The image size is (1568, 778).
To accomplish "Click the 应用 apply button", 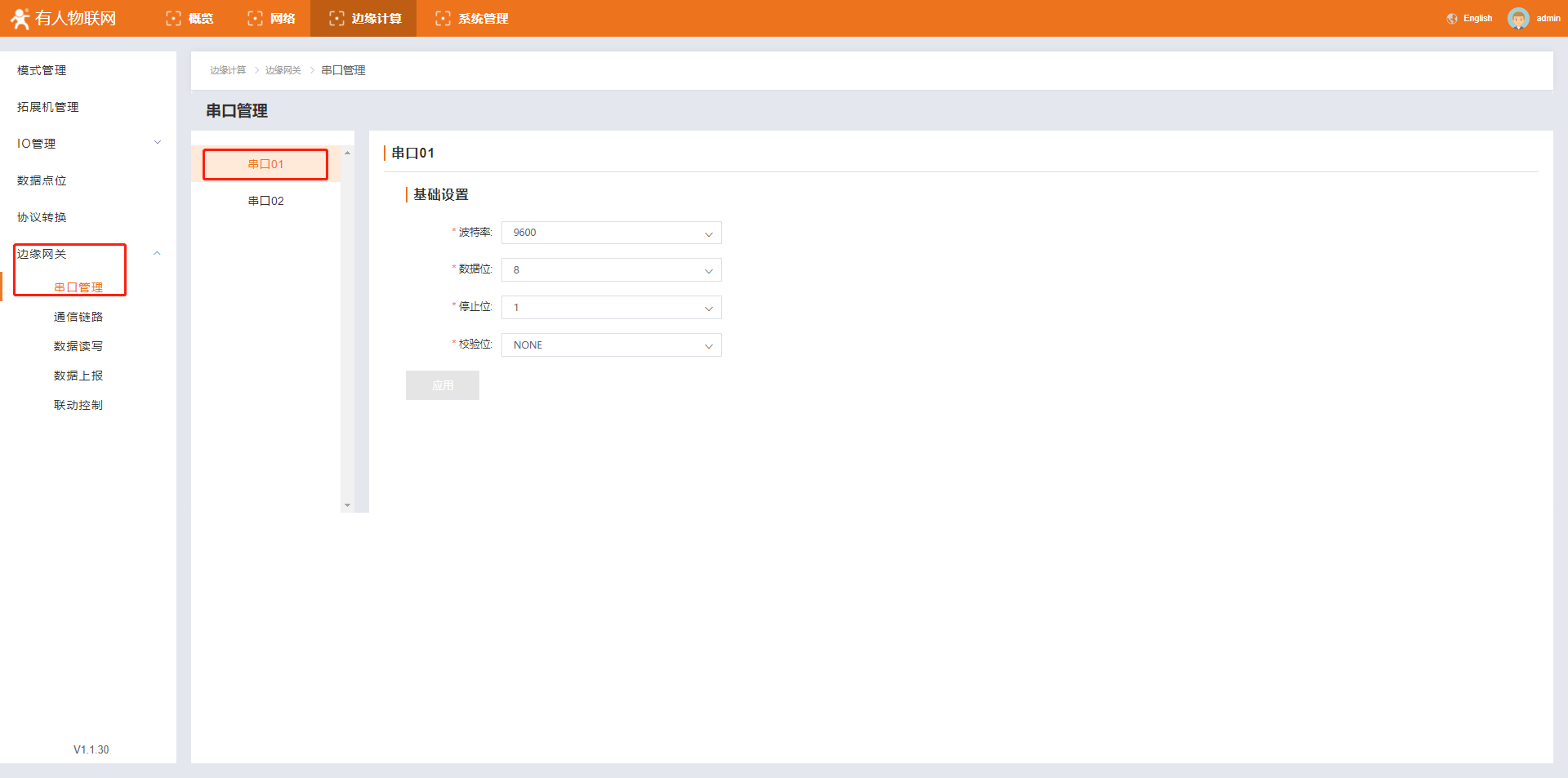I will (442, 385).
